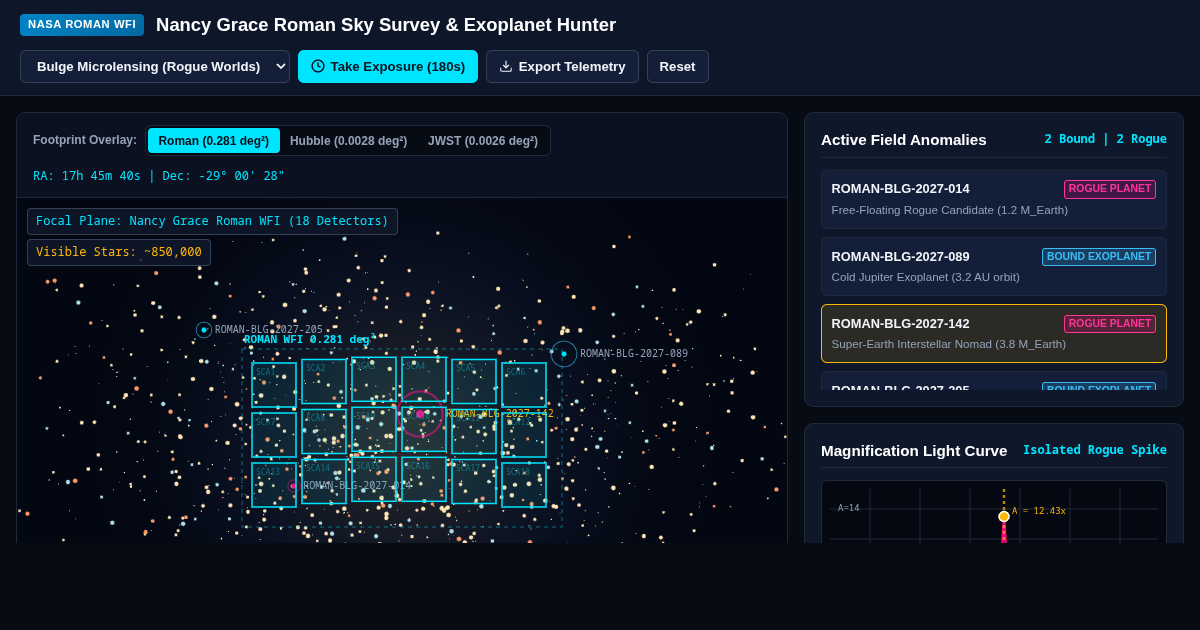Click the Isolated Rogue Spike label
Viewport: 1200px width, 630px height.
click(1094, 450)
